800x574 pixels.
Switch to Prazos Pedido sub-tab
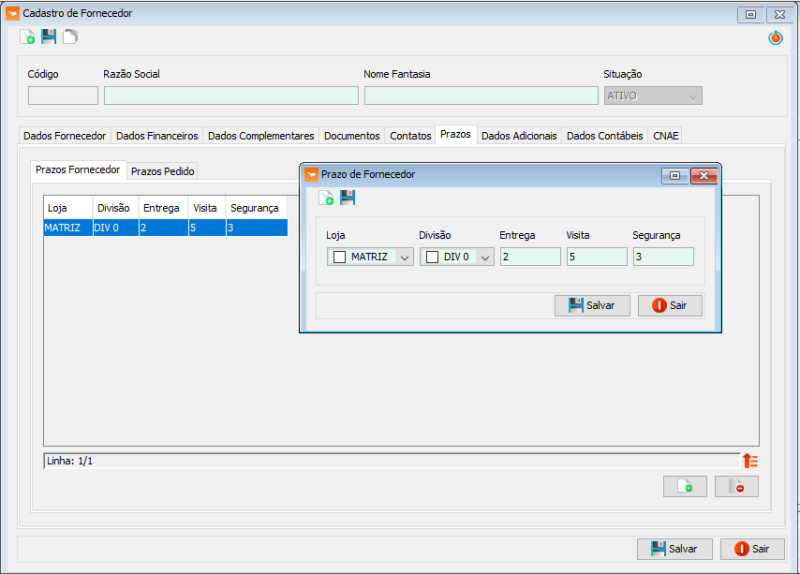[162, 171]
